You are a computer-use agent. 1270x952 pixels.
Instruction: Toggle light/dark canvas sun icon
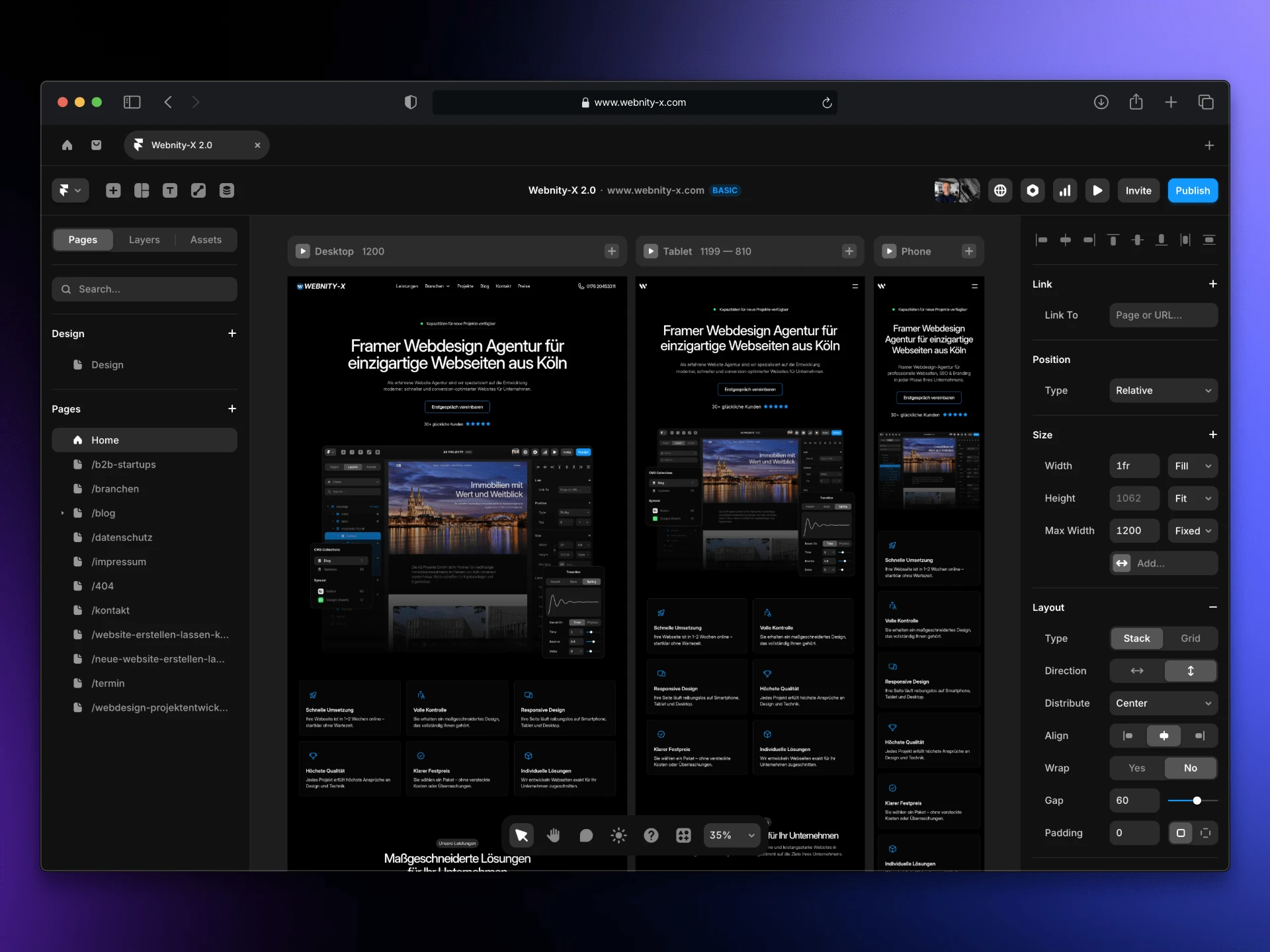tap(618, 836)
